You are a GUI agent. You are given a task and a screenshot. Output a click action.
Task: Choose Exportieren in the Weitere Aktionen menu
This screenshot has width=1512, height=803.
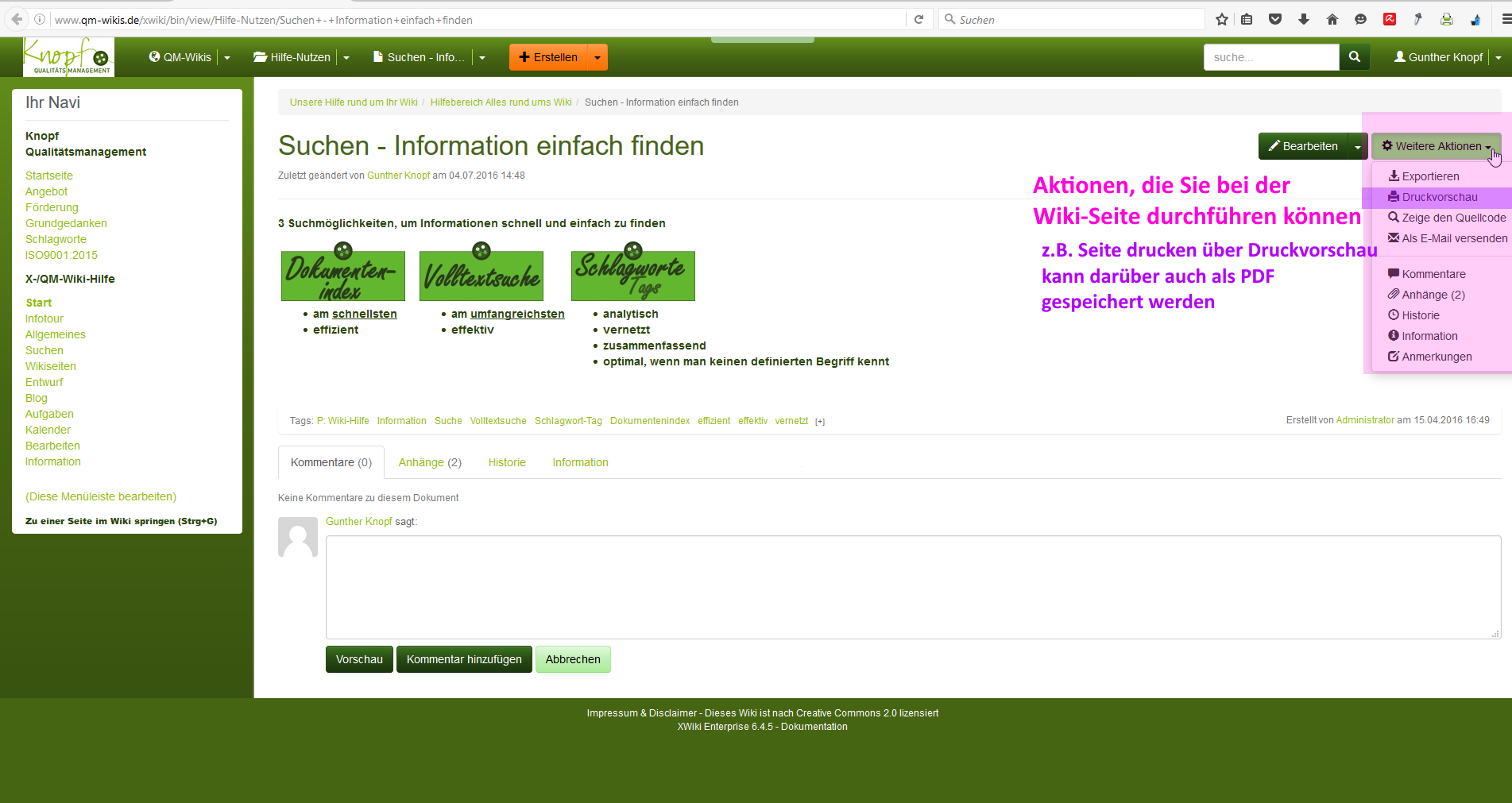tap(1429, 176)
